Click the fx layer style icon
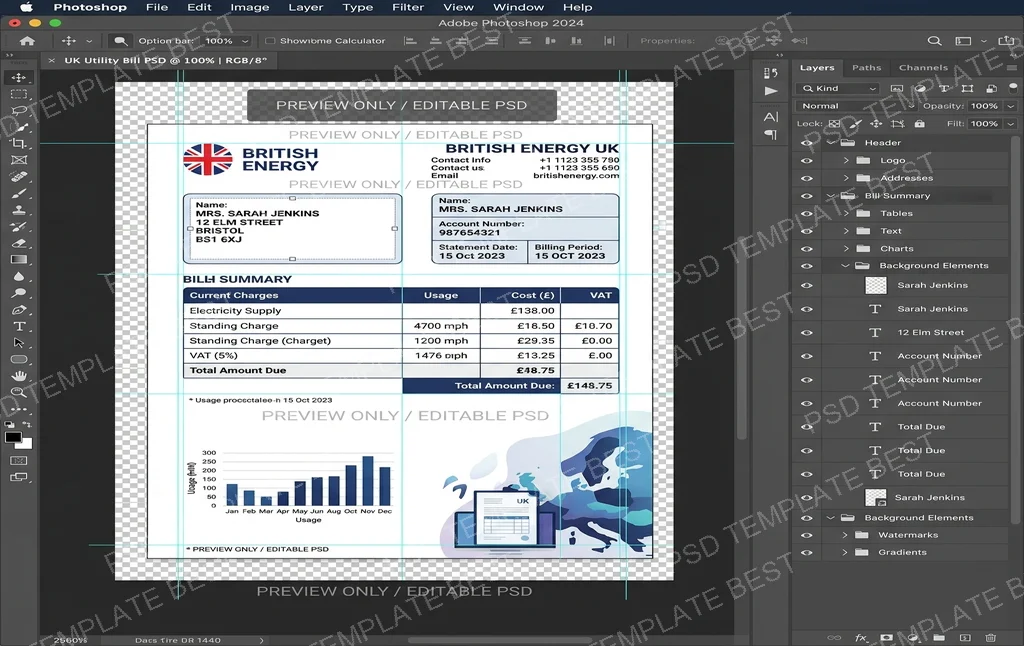This screenshot has width=1024, height=646. [861, 638]
